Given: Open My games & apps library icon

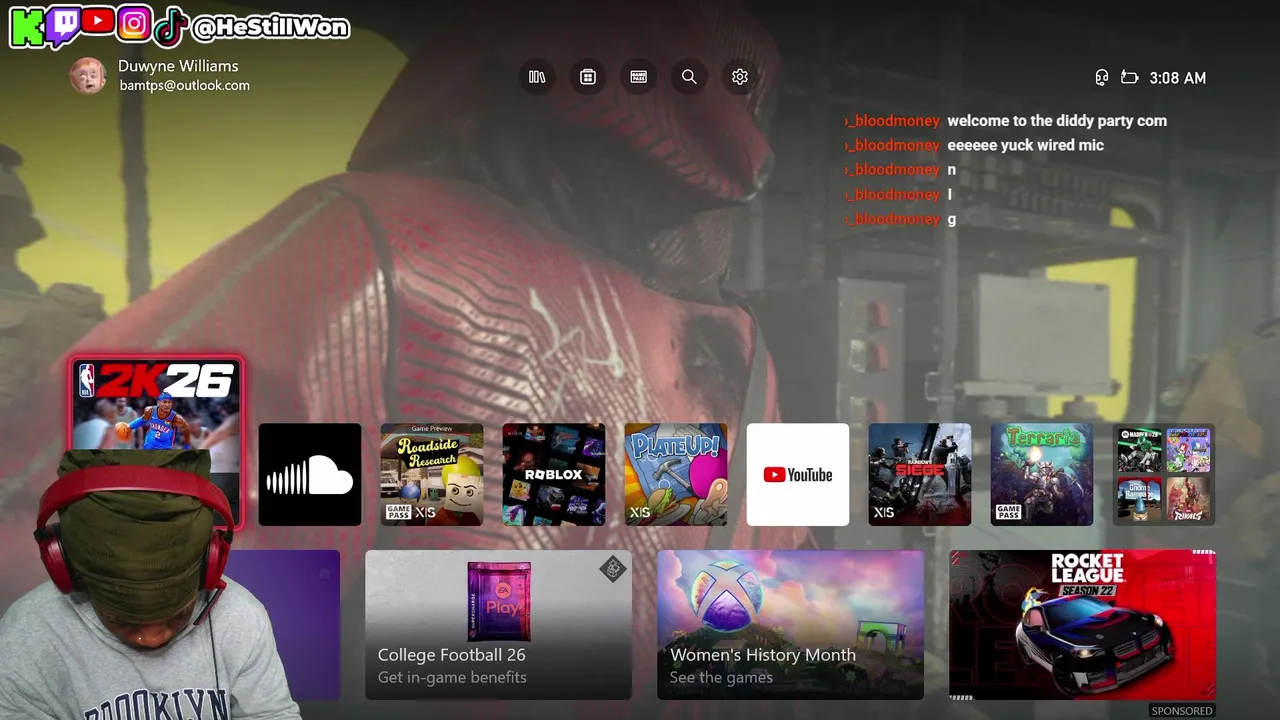Looking at the screenshot, I should [x=537, y=77].
